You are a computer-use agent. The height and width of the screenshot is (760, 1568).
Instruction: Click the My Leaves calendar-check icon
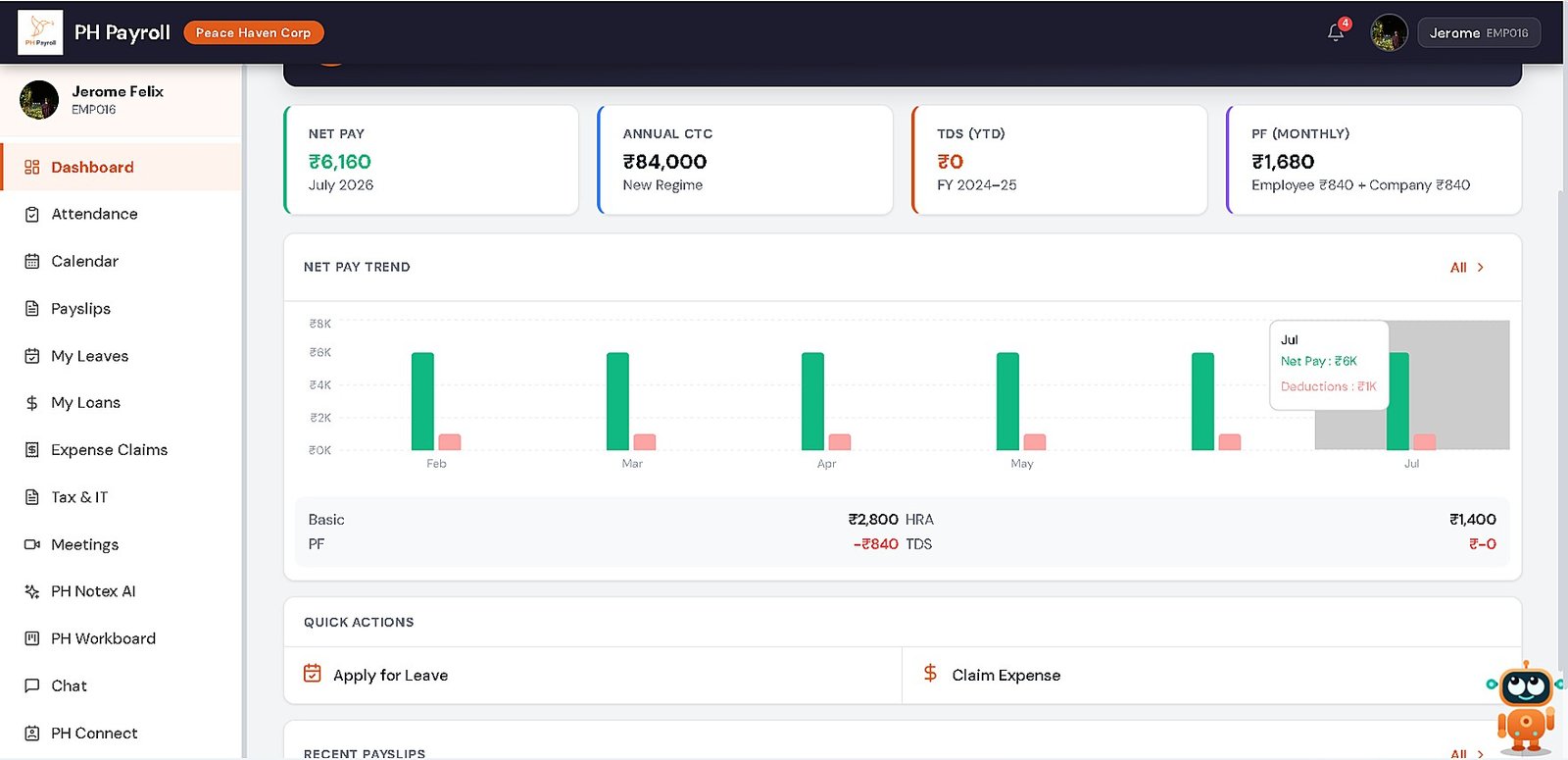32,355
